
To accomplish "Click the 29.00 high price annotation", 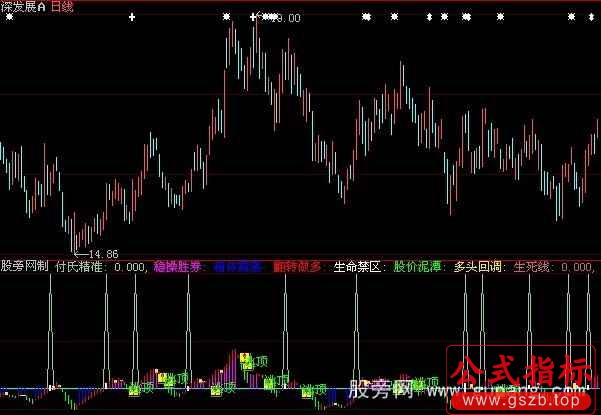I will (x=284, y=17).
